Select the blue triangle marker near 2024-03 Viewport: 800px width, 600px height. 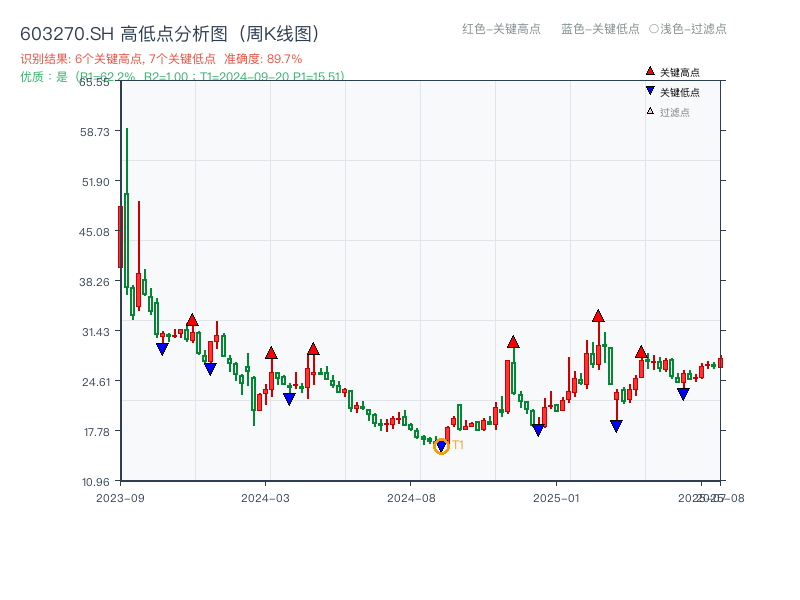[x=290, y=400]
